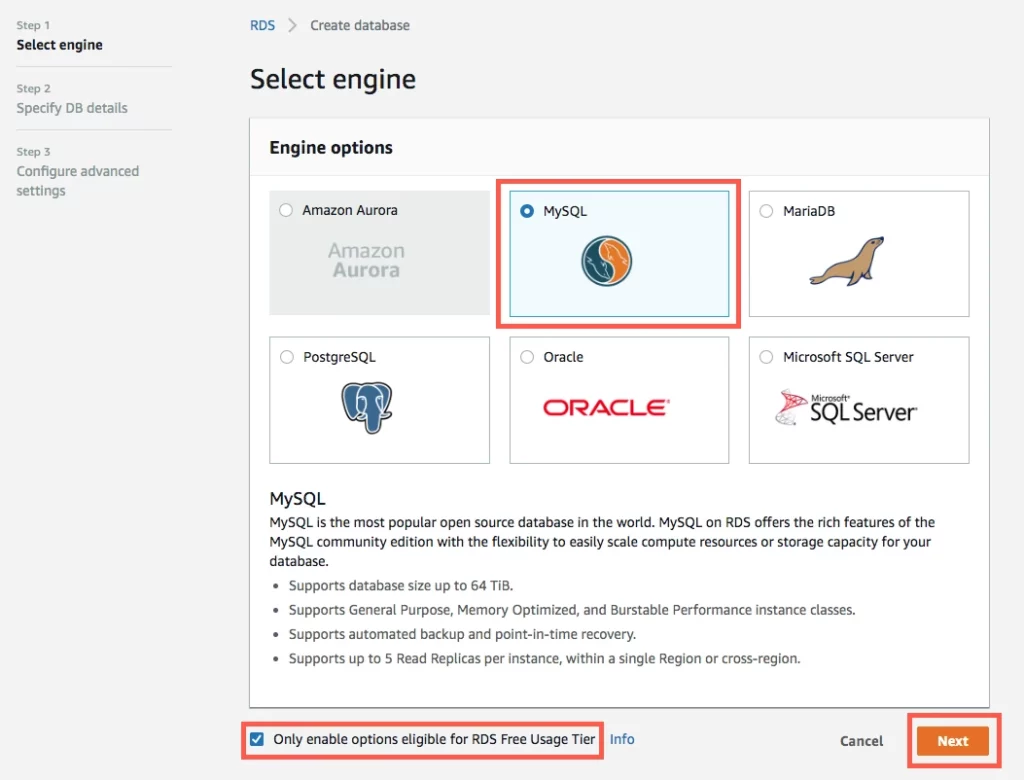Select the Microsoft SQL Server radio button

click(x=766, y=357)
